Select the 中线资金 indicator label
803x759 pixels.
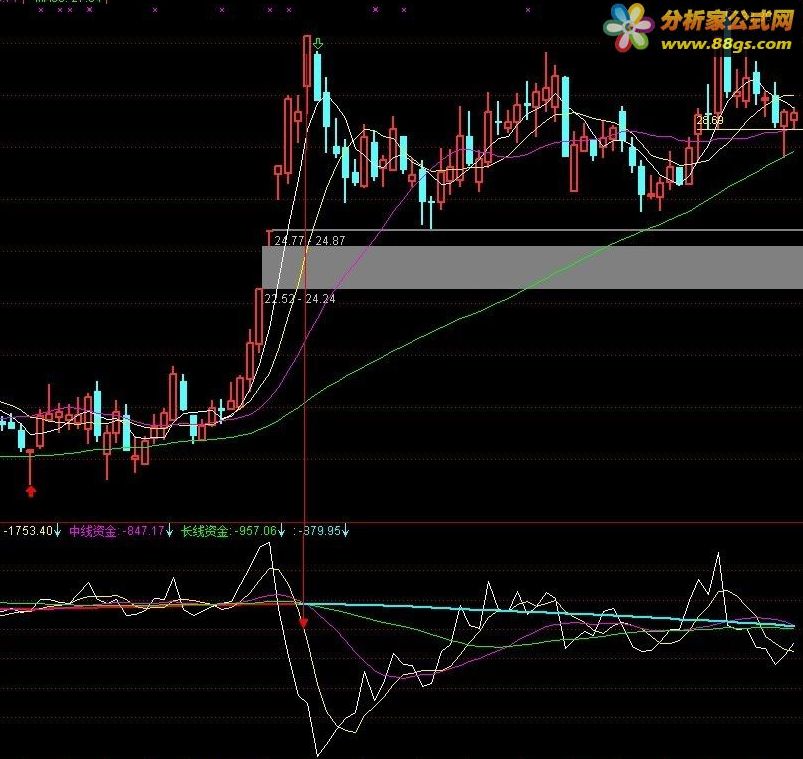point(93,531)
